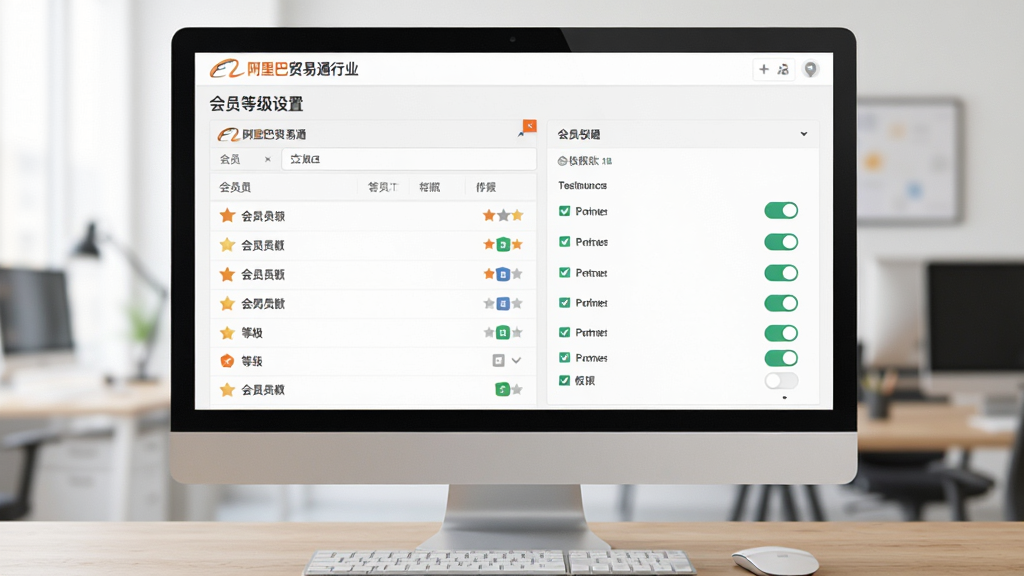The width and height of the screenshot is (1024, 576).
Task: Click the orange star icon of the first list row
Action: pos(227,216)
